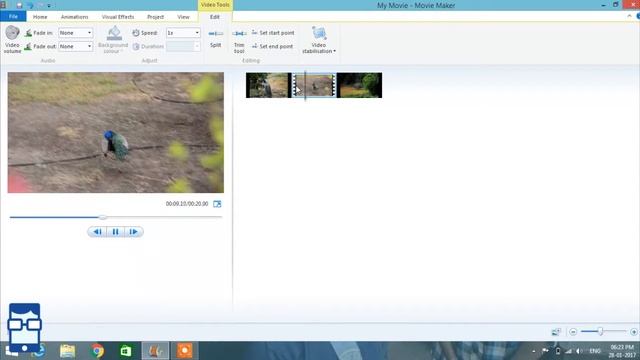Click the preview seek bar handle
640x360 pixels.
(x=103, y=217)
